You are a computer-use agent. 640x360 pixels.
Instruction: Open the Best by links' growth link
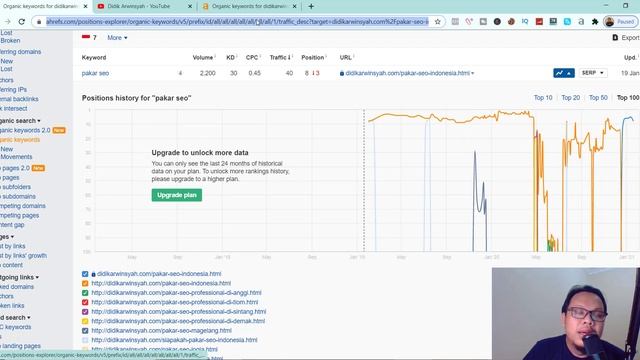pyautogui.click(x=23, y=256)
